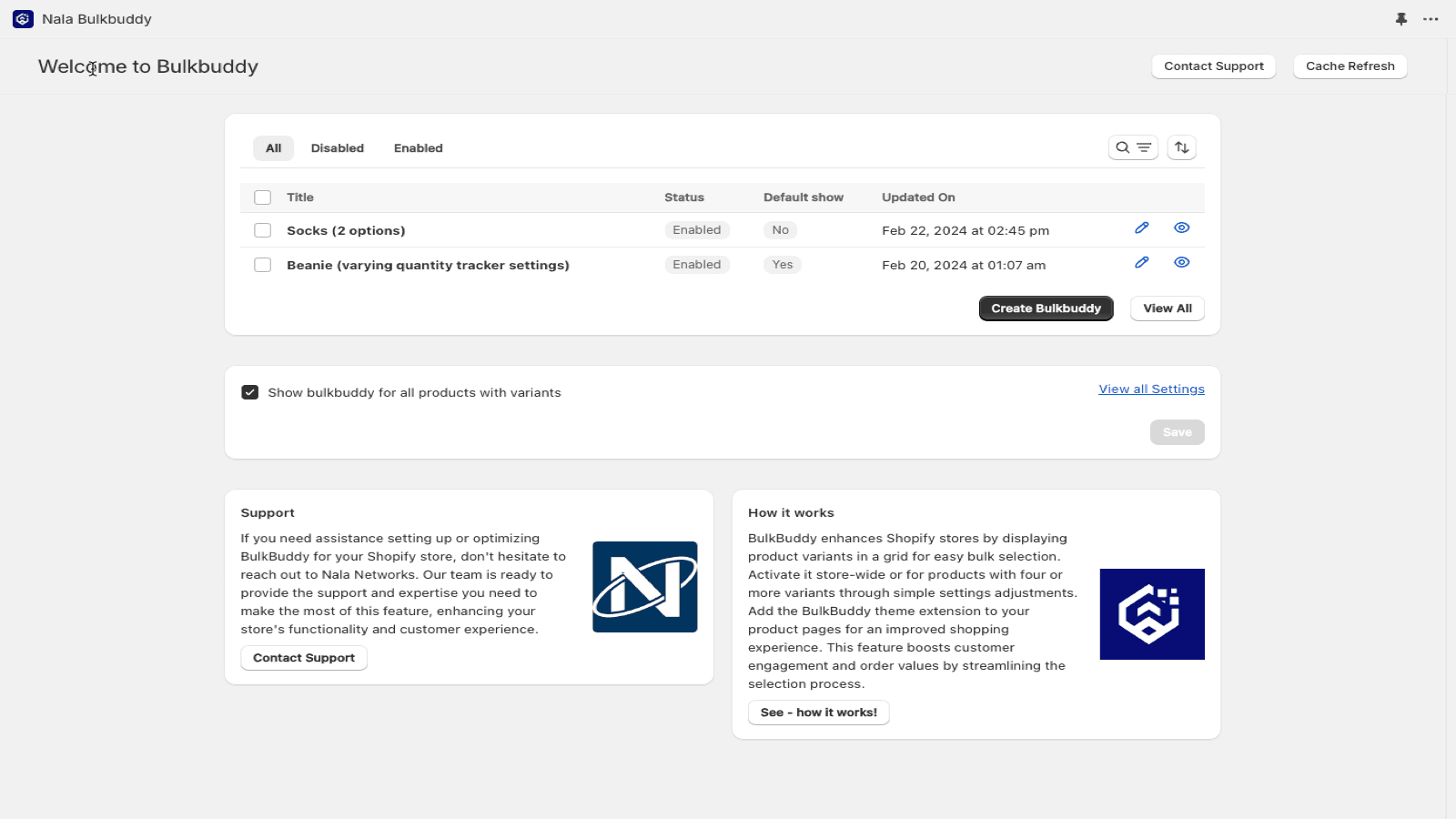Uncheck show bulkbuddy for all products with variants
Viewport: 1456px width, 819px height.
pyautogui.click(x=249, y=391)
